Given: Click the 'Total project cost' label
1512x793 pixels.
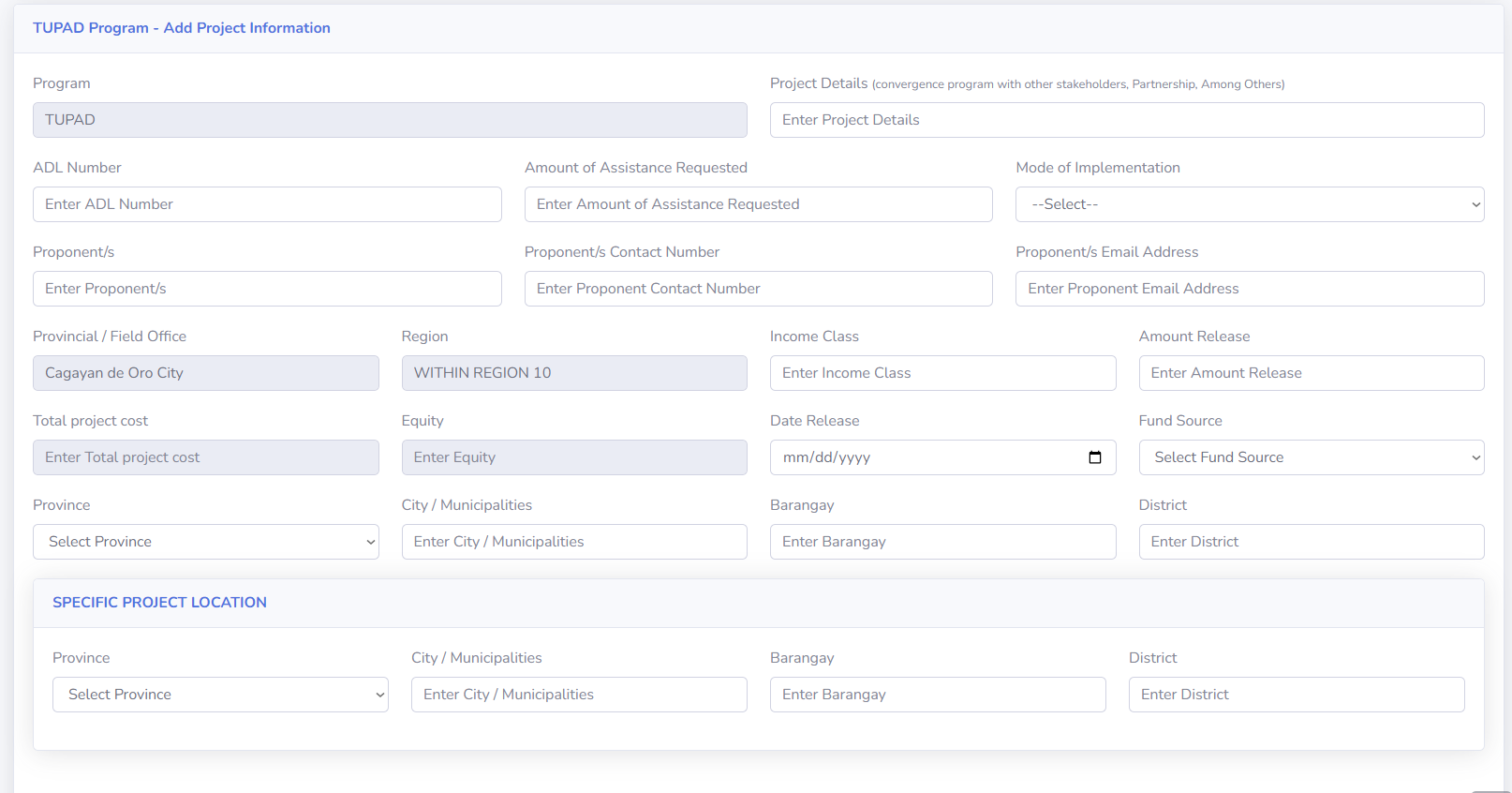Looking at the screenshot, I should [x=90, y=421].
